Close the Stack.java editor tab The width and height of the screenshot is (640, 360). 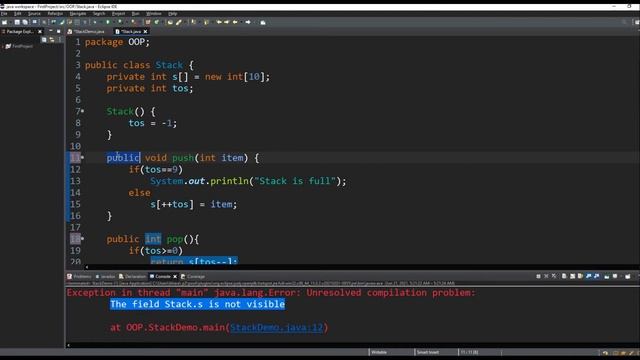tap(145, 31)
